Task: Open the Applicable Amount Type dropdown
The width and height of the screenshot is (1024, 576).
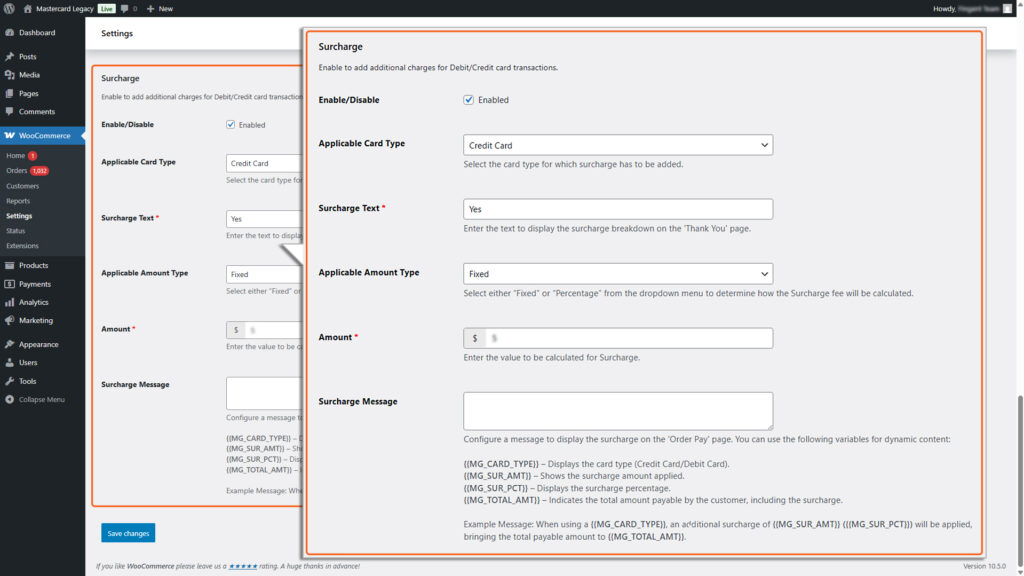Action: click(x=618, y=273)
